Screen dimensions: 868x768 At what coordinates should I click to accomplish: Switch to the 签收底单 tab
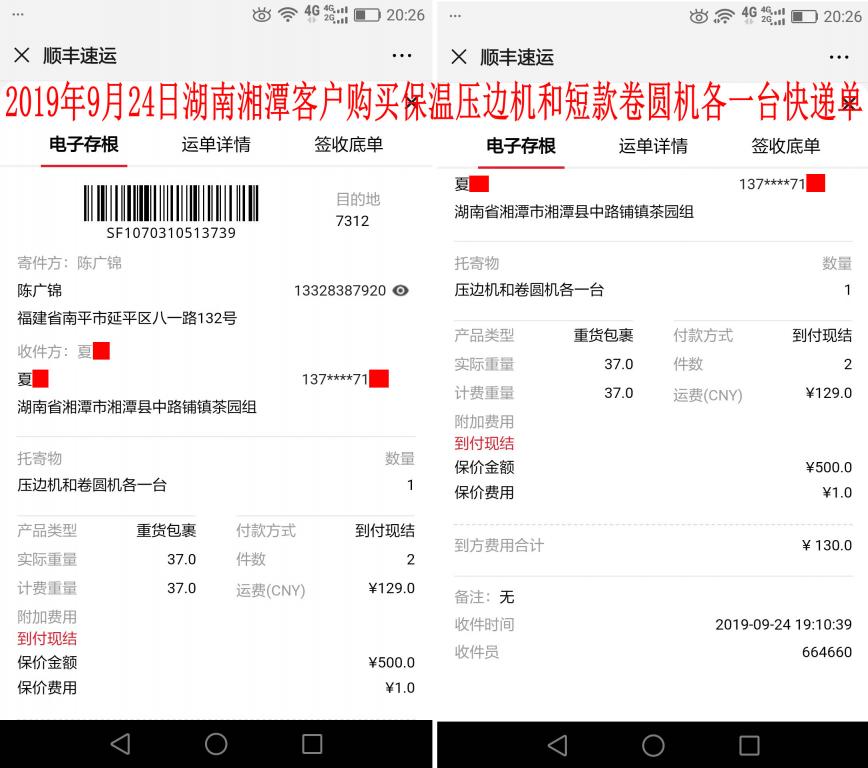348,144
